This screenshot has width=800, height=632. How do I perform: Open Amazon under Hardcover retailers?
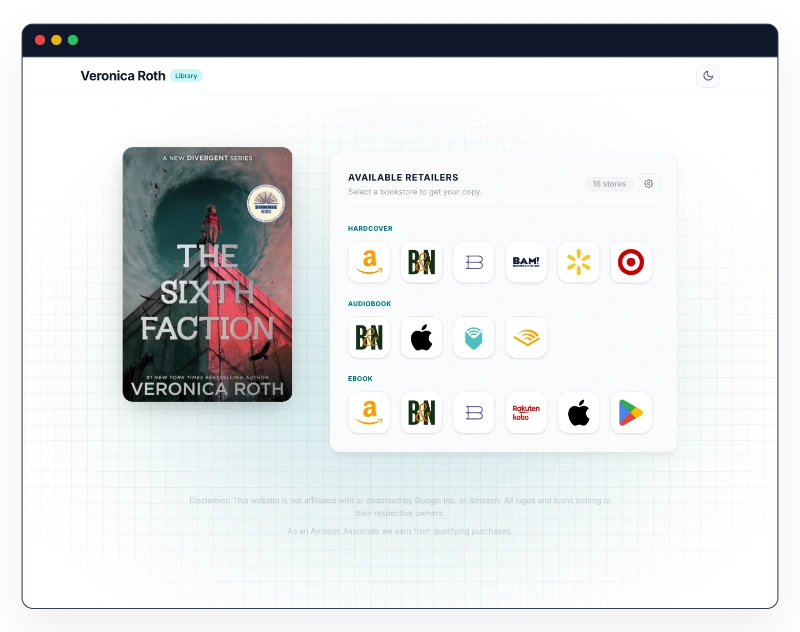[x=369, y=262]
